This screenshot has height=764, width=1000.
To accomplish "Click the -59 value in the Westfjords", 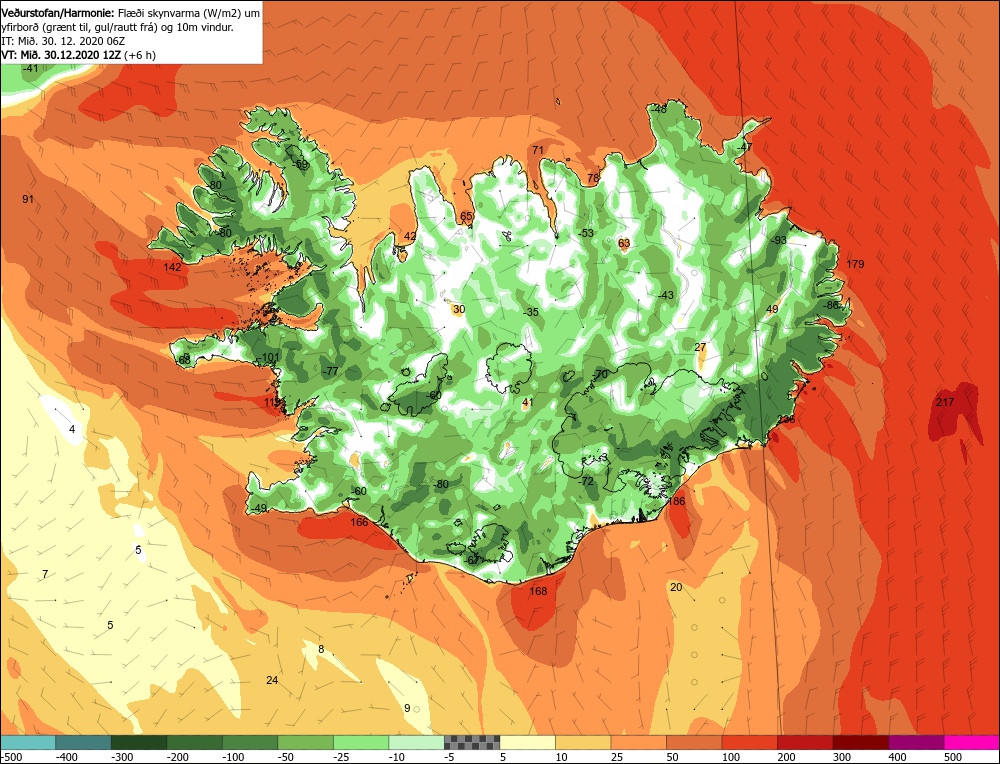I will pos(300,165).
